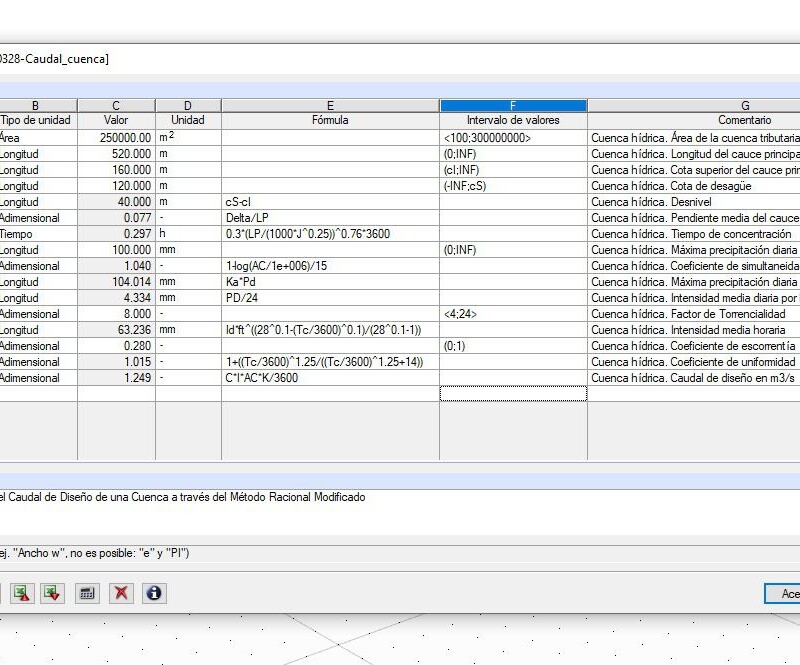Click the formula cell PD/24

[x=330, y=298]
